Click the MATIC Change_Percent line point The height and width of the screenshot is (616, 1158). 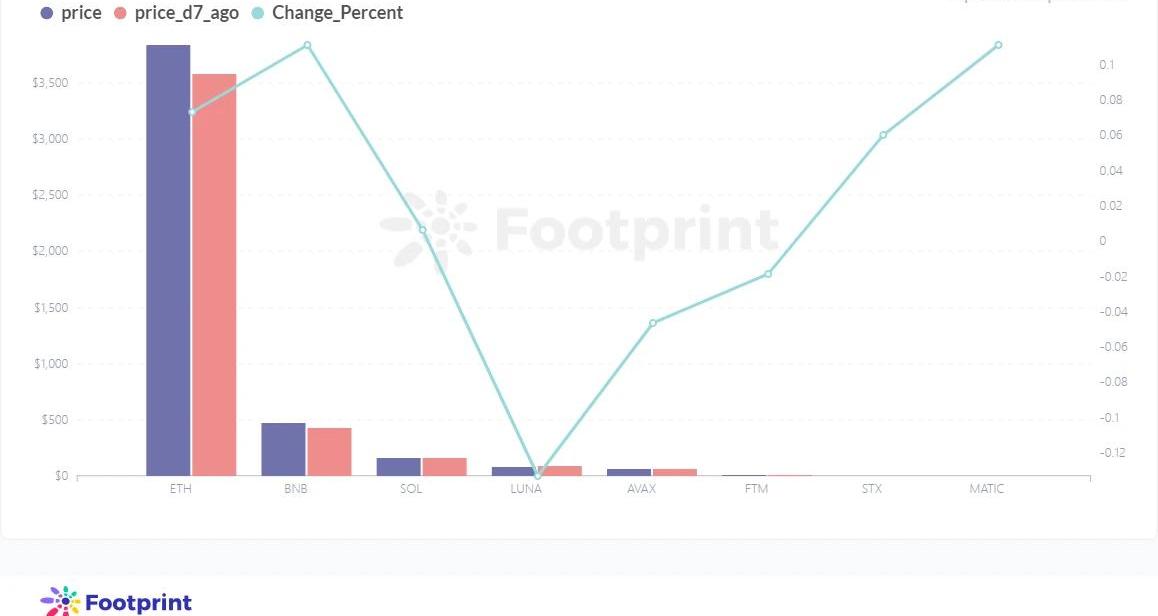998,45
